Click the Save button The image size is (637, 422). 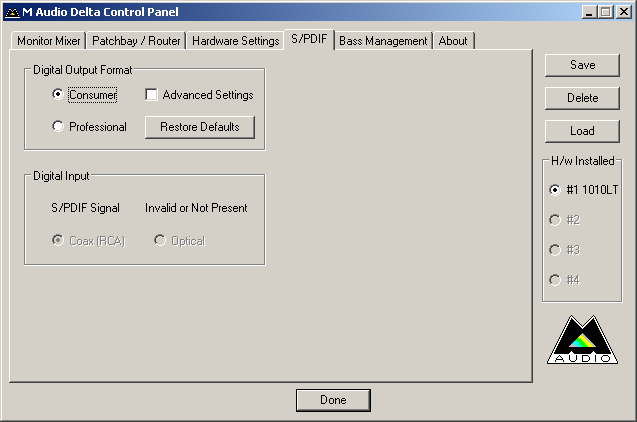[x=582, y=65]
